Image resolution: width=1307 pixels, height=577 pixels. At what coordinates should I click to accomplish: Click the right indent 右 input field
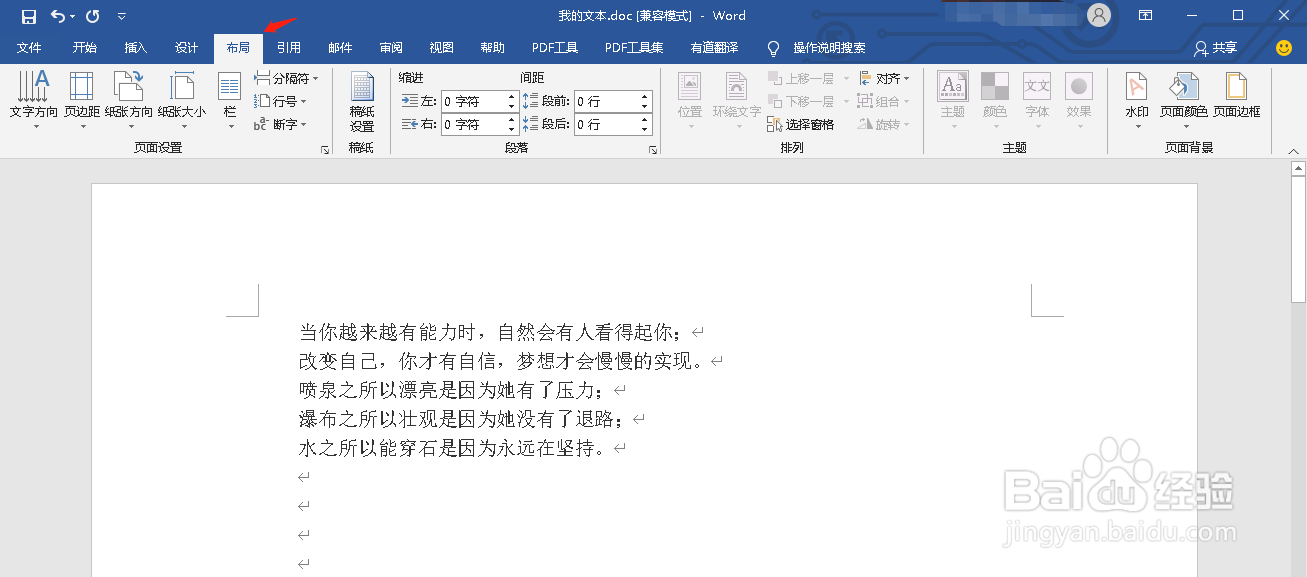[x=472, y=124]
